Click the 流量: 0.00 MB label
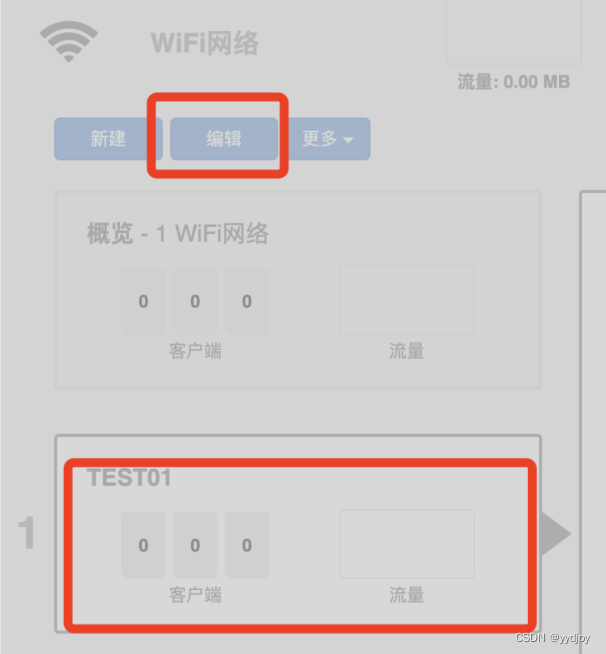Image resolution: width=606 pixels, height=654 pixels. pos(514,82)
